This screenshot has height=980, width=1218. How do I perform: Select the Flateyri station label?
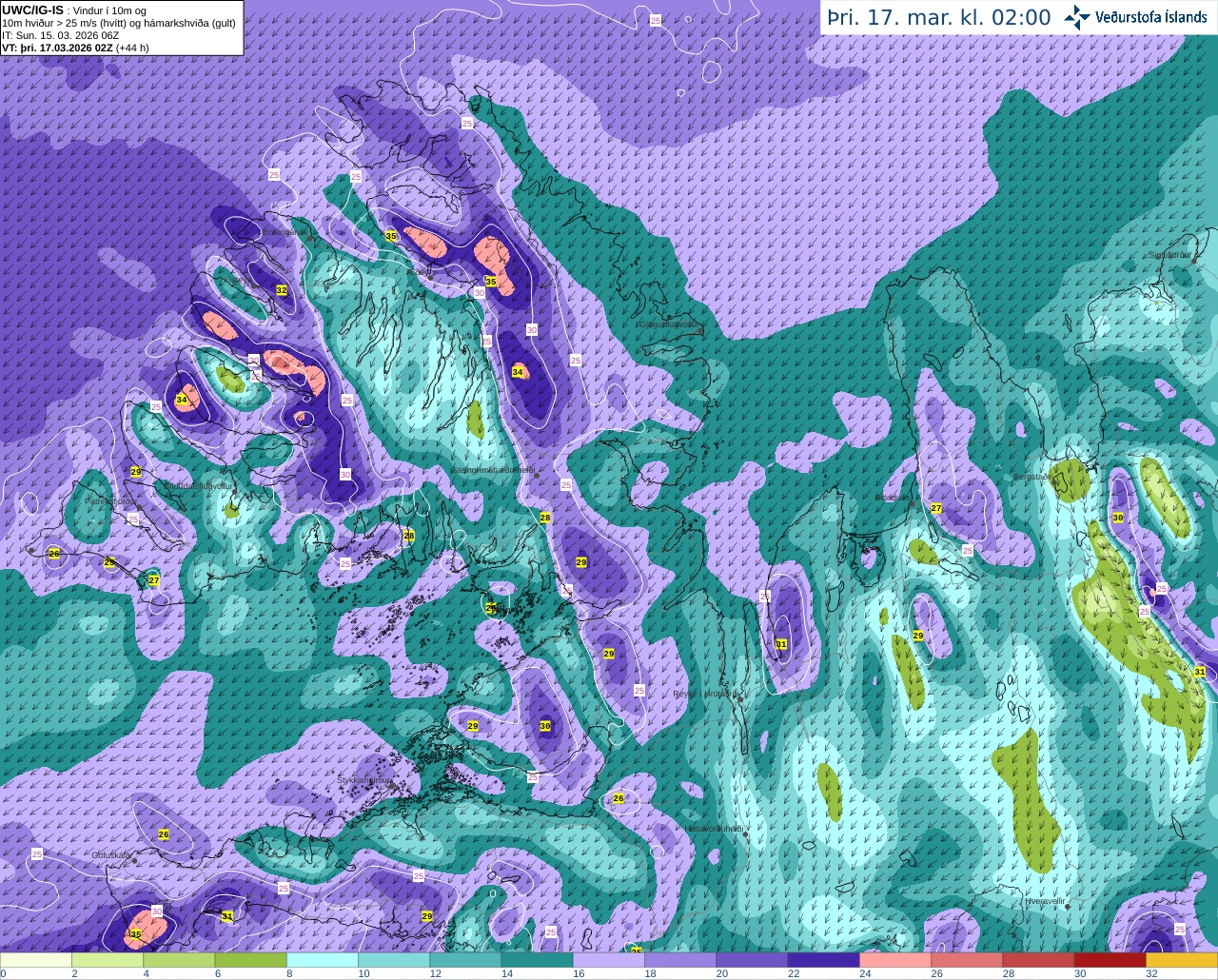(x=239, y=280)
